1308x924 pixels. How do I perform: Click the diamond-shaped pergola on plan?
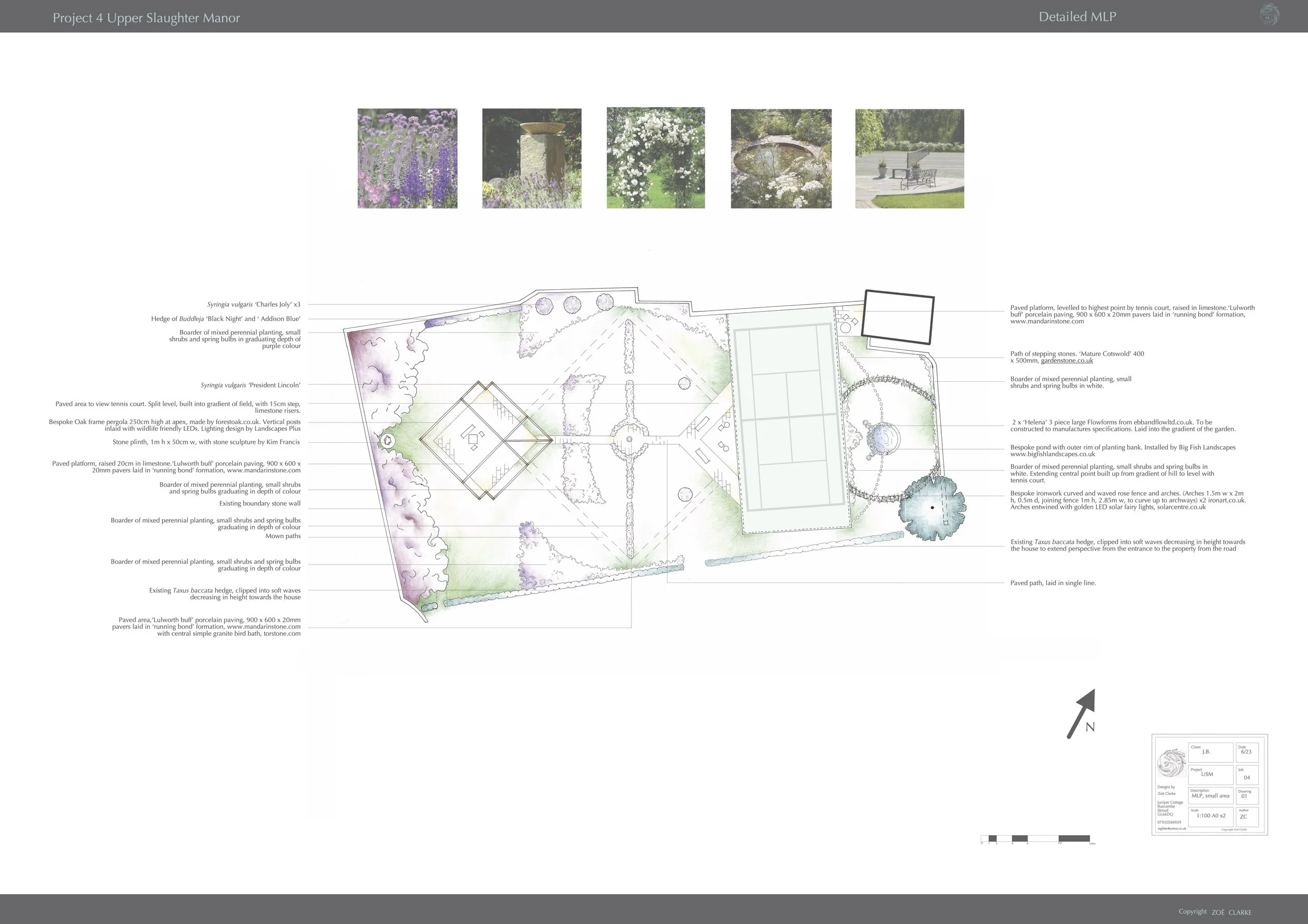coord(486,440)
